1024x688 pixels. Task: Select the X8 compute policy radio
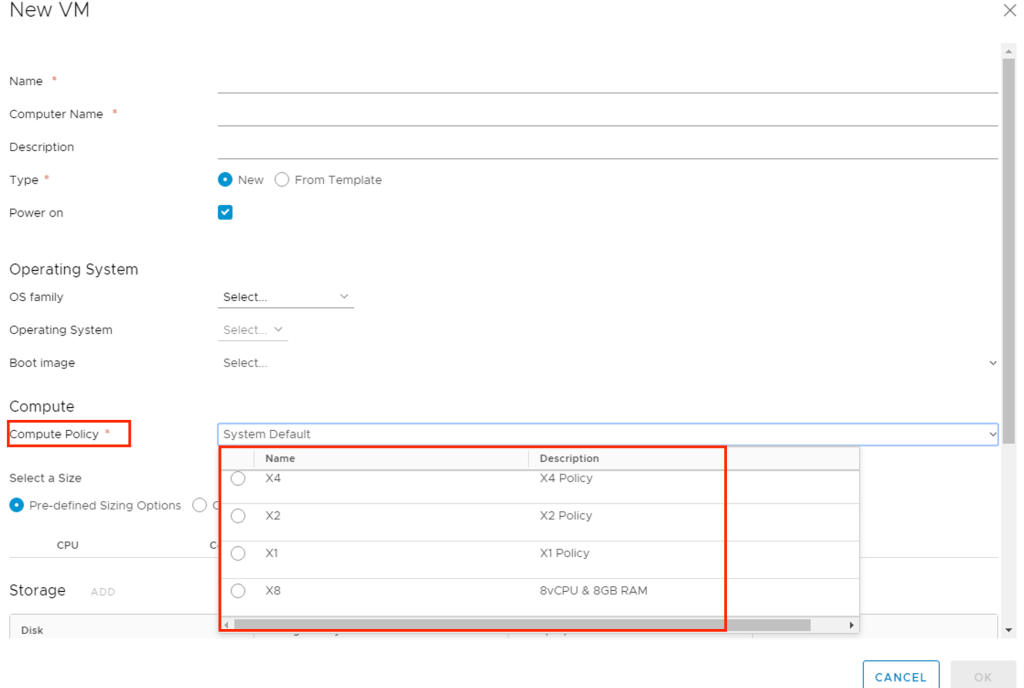tap(238, 591)
